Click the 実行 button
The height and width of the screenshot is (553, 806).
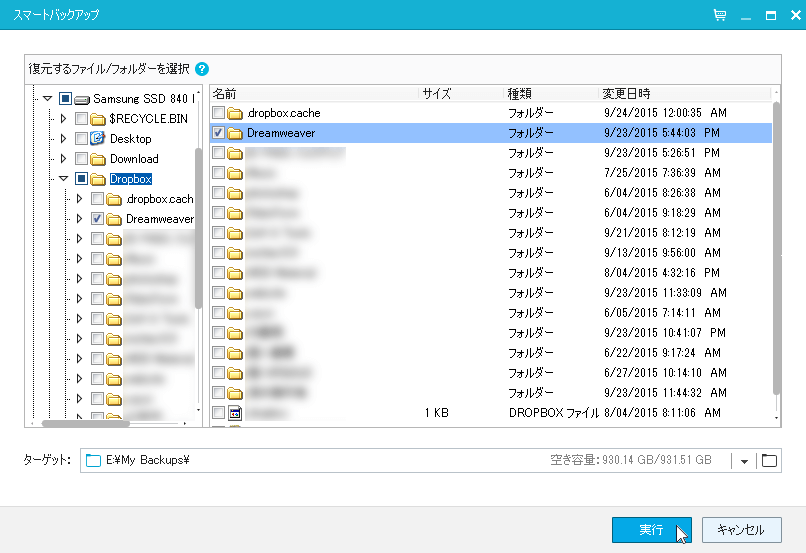(652, 530)
